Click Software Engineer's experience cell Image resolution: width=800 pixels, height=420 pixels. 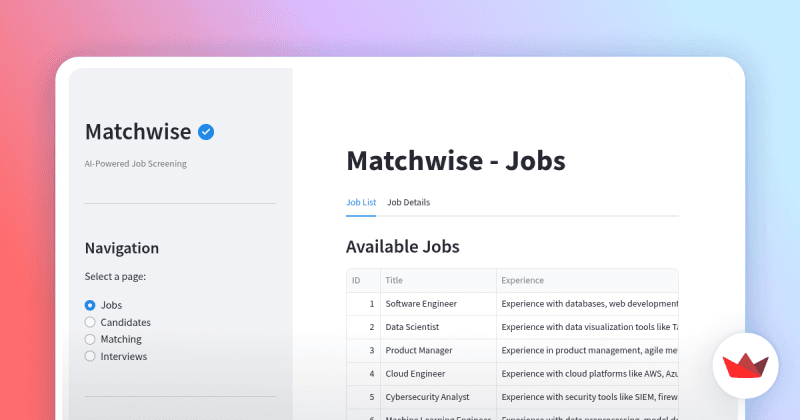[x=588, y=303]
